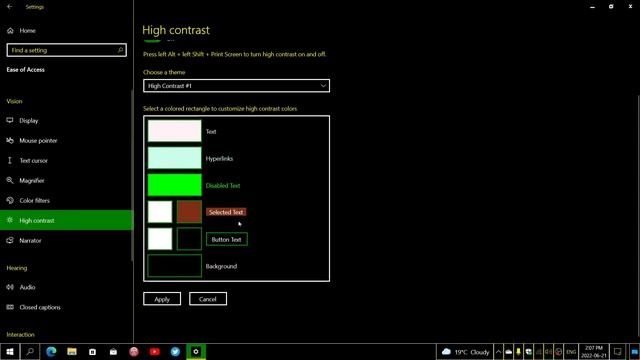Click the Apply button
Screen dimensions: 640x360
click(x=162, y=299)
